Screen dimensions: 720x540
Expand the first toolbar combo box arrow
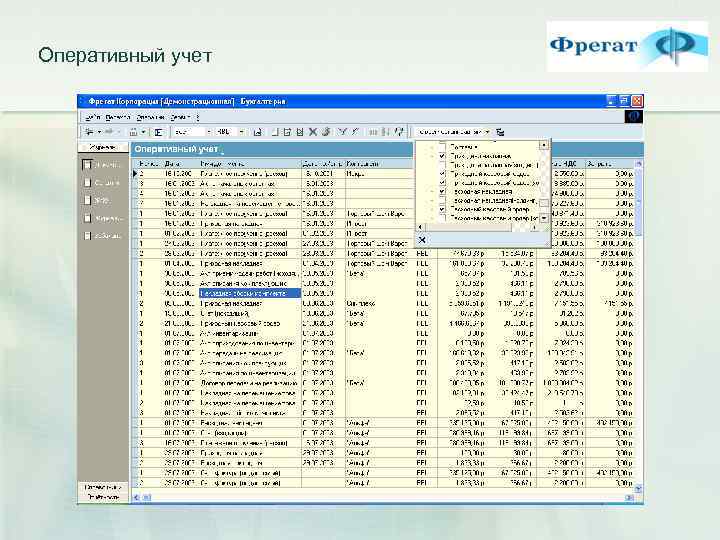tap(208, 132)
